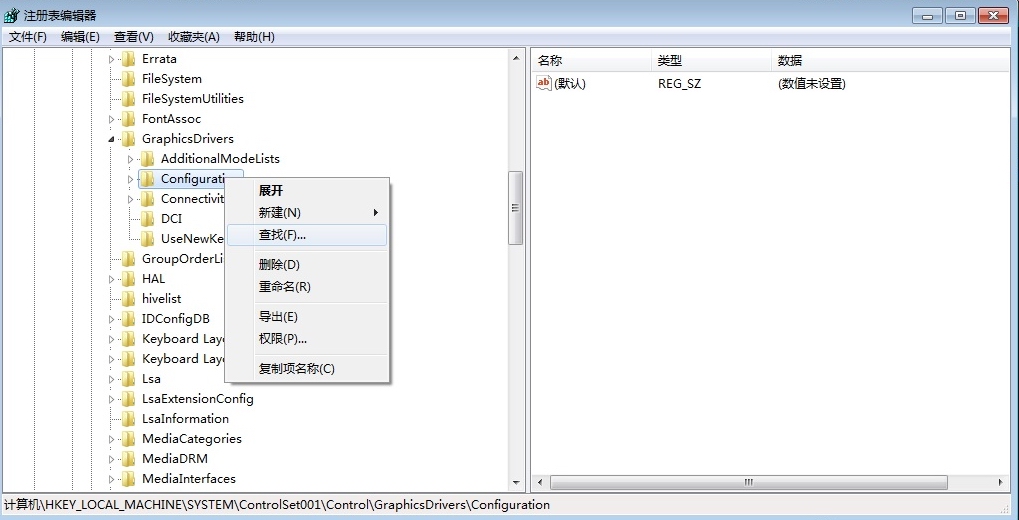Open the 编辑(E) menu in menu bar
The image size is (1019, 520).
pos(80,37)
